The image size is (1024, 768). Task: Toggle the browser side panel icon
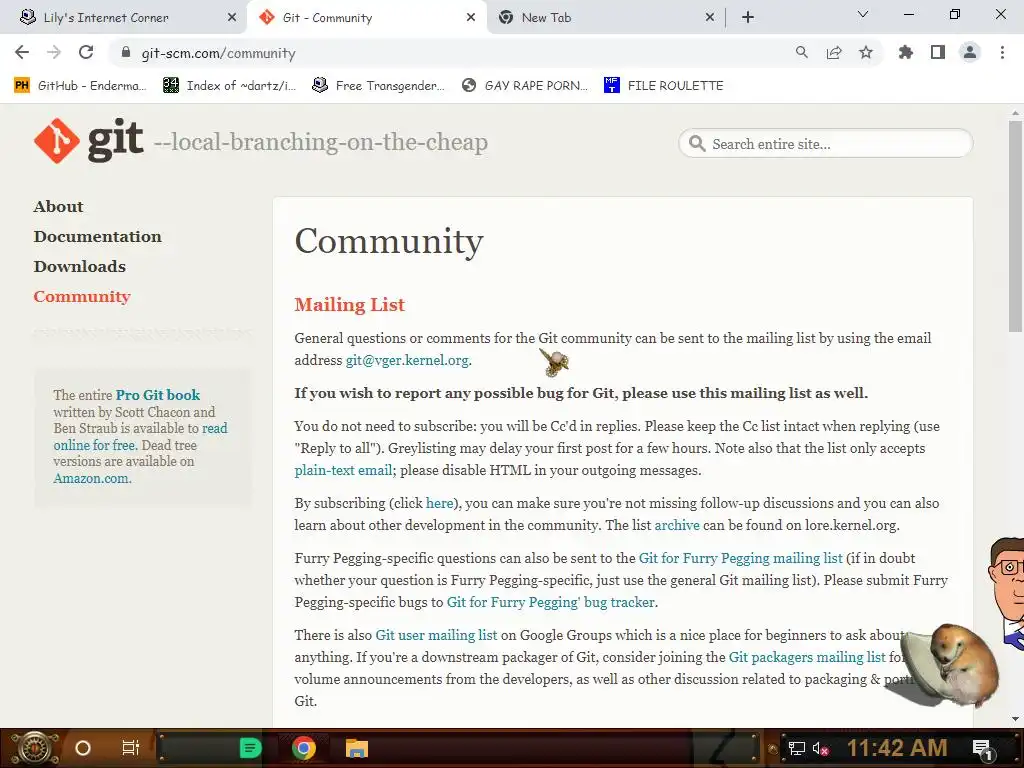(x=938, y=52)
